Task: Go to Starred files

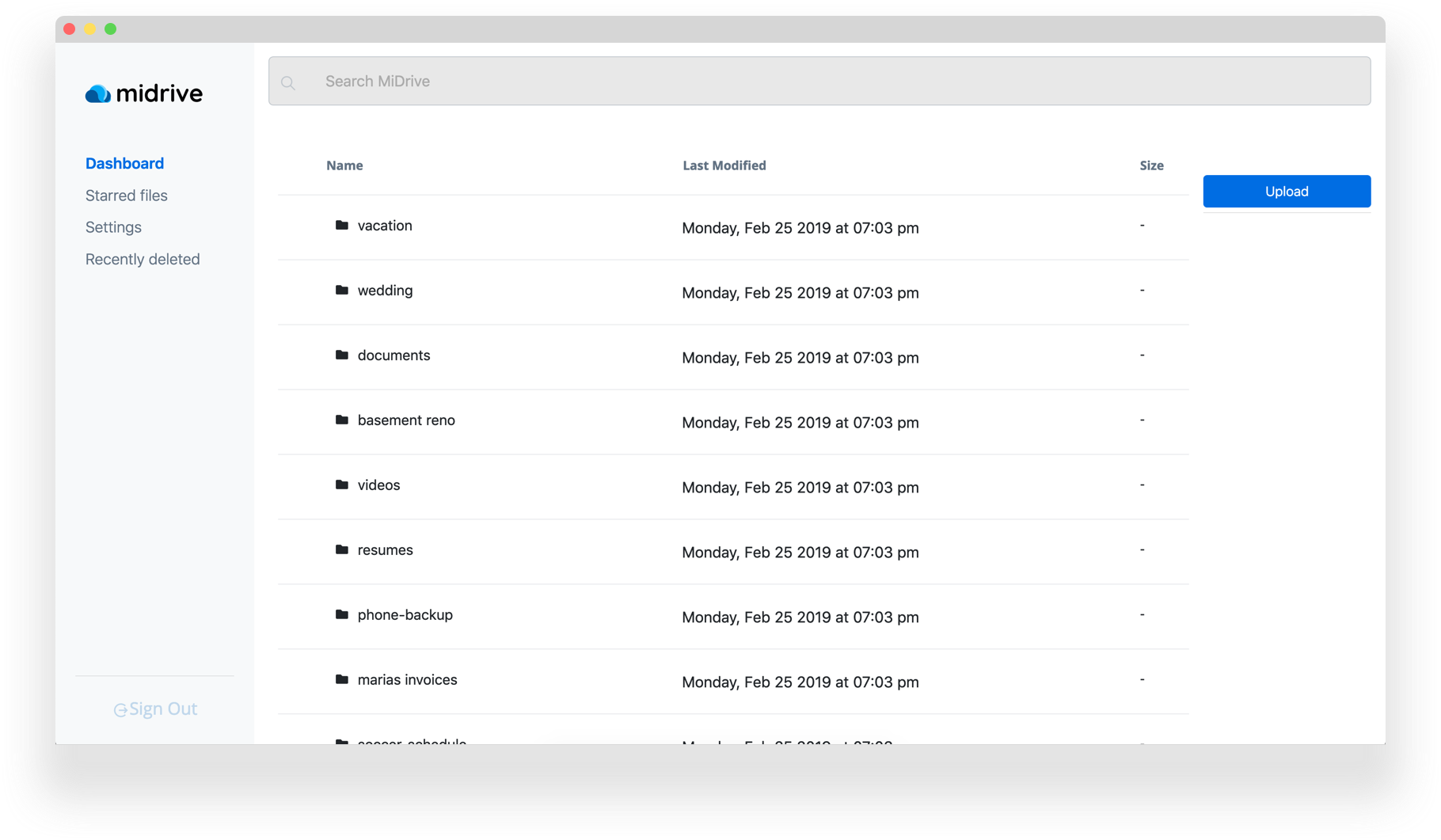Action: click(x=127, y=196)
